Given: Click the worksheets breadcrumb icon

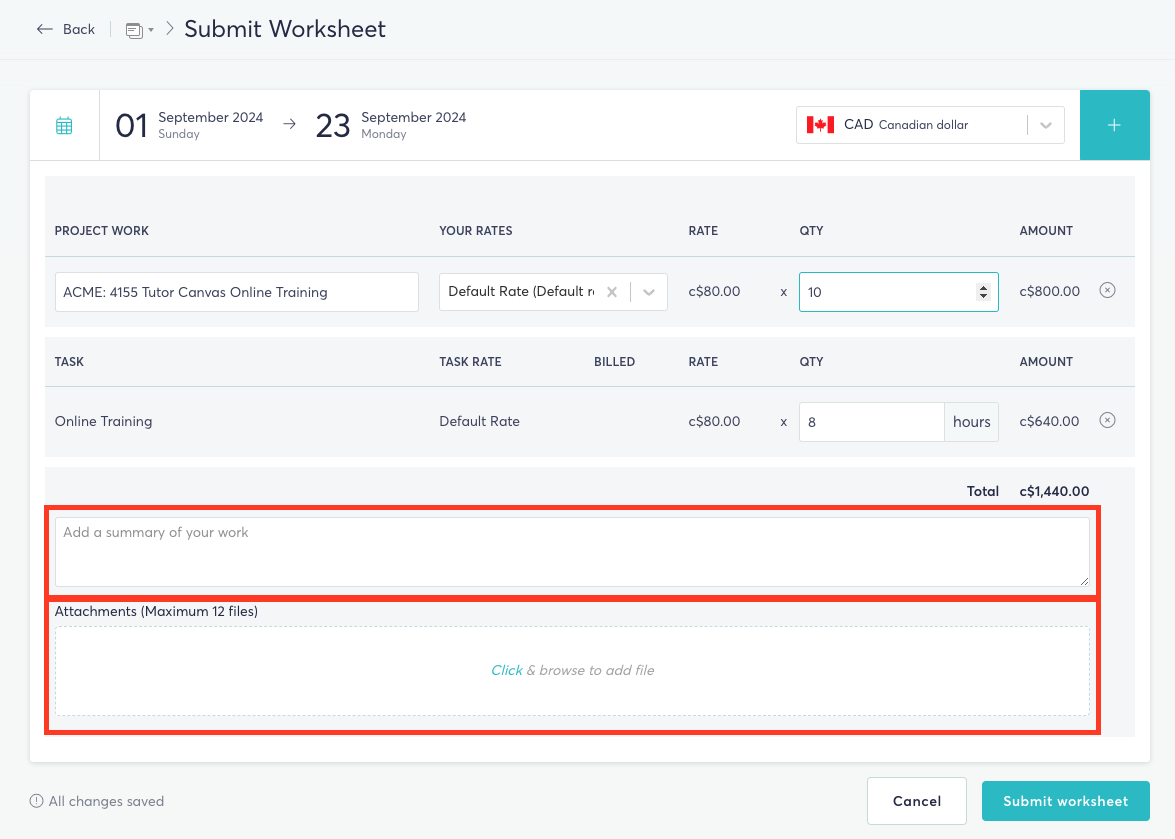Looking at the screenshot, I should click(133, 29).
